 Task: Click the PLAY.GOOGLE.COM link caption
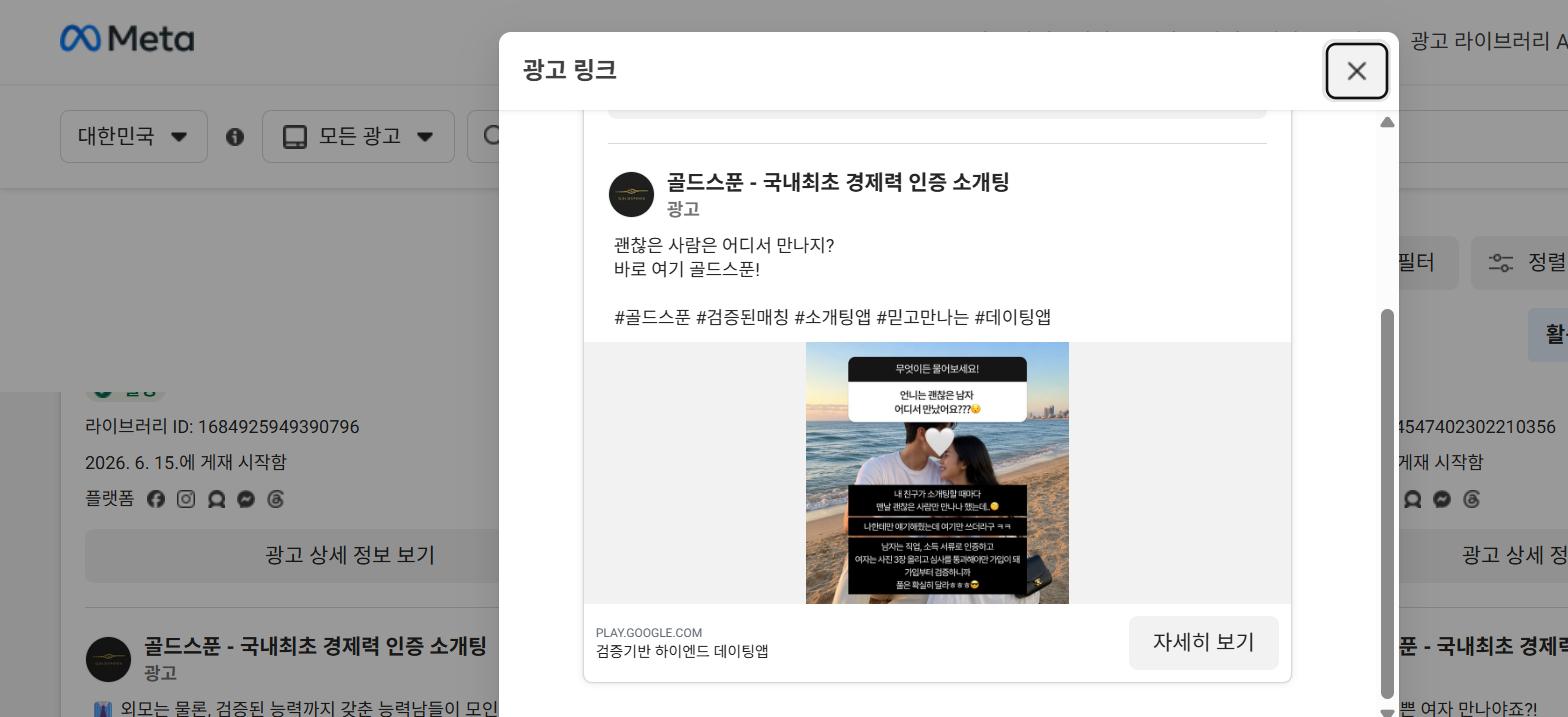point(649,633)
